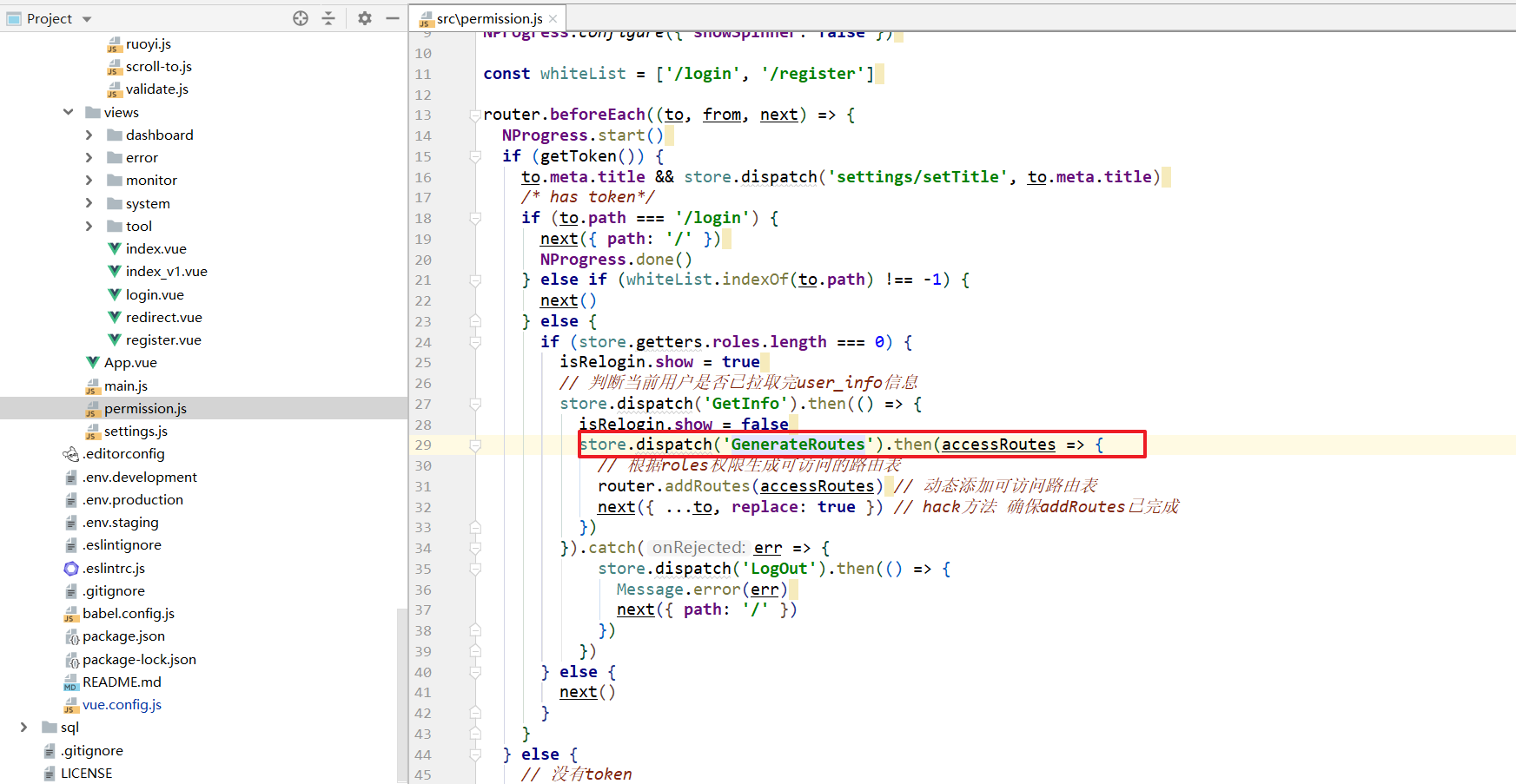Click the Project panel title label
This screenshot has width=1516, height=784.
50,18
